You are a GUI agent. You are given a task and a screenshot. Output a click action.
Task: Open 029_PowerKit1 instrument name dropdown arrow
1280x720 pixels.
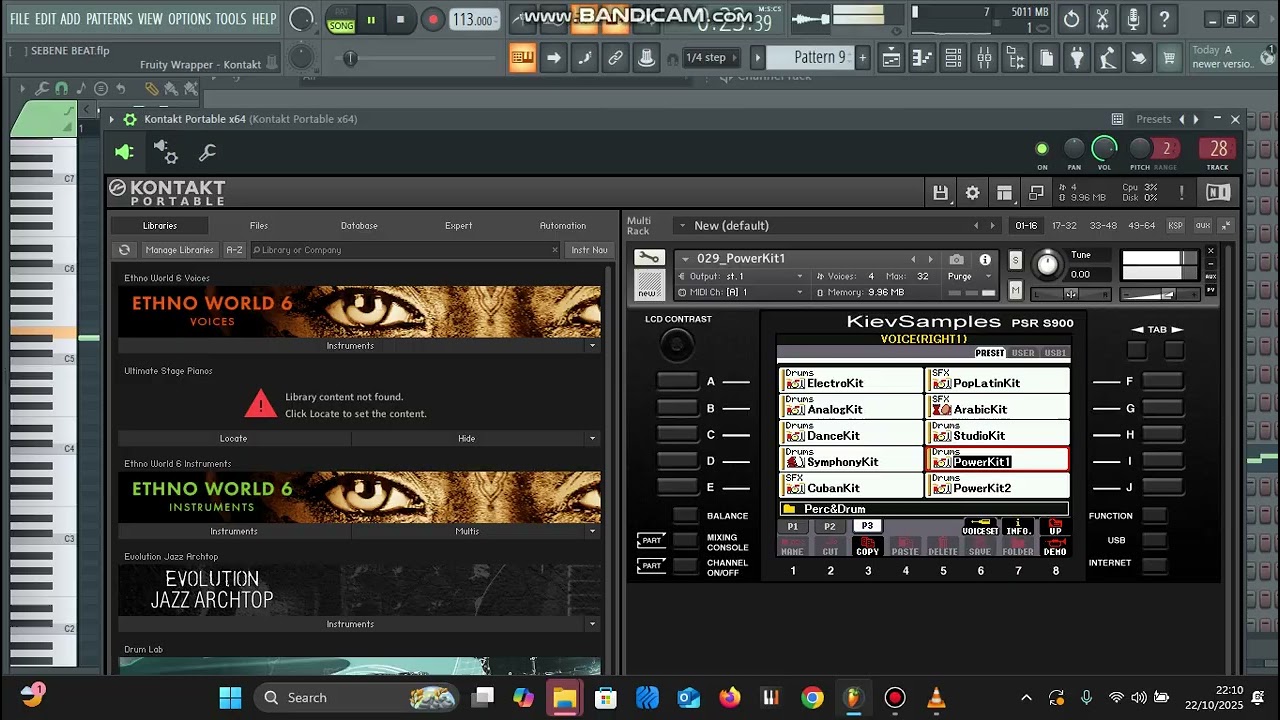685,259
